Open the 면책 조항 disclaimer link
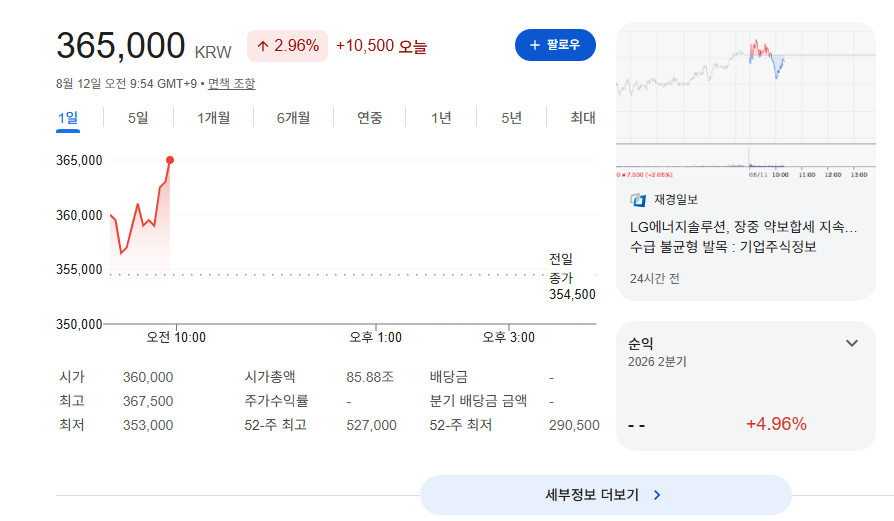 tap(231, 84)
